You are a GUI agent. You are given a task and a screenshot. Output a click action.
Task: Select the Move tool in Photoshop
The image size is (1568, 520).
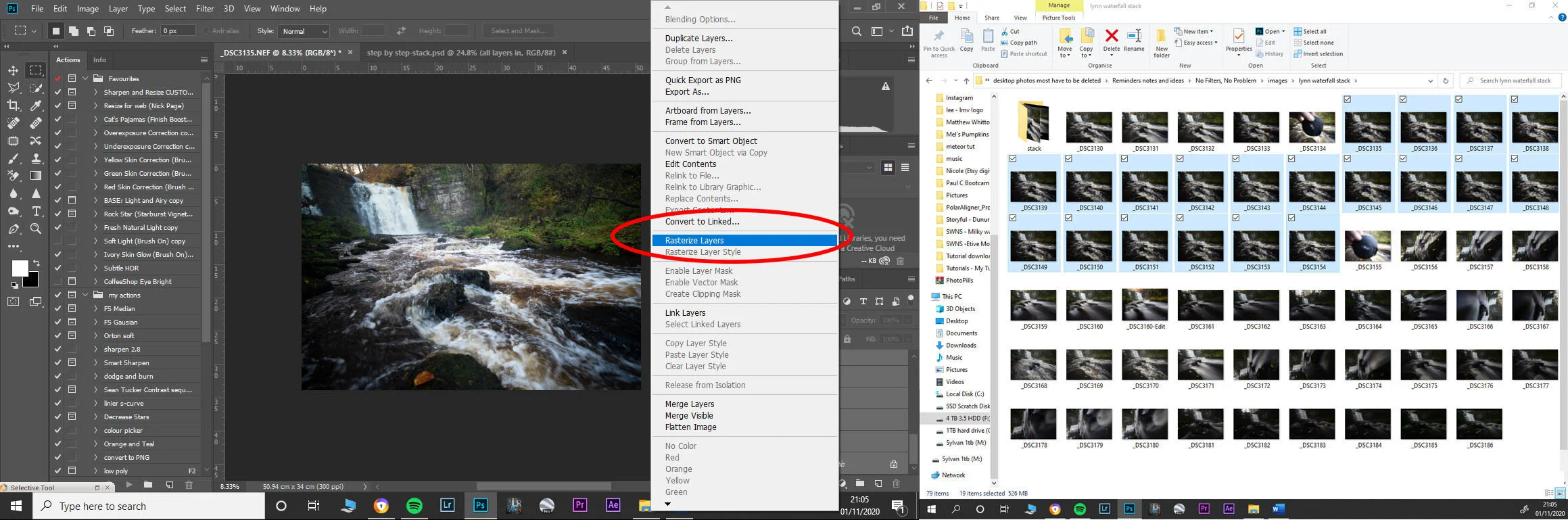(x=13, y=70)
